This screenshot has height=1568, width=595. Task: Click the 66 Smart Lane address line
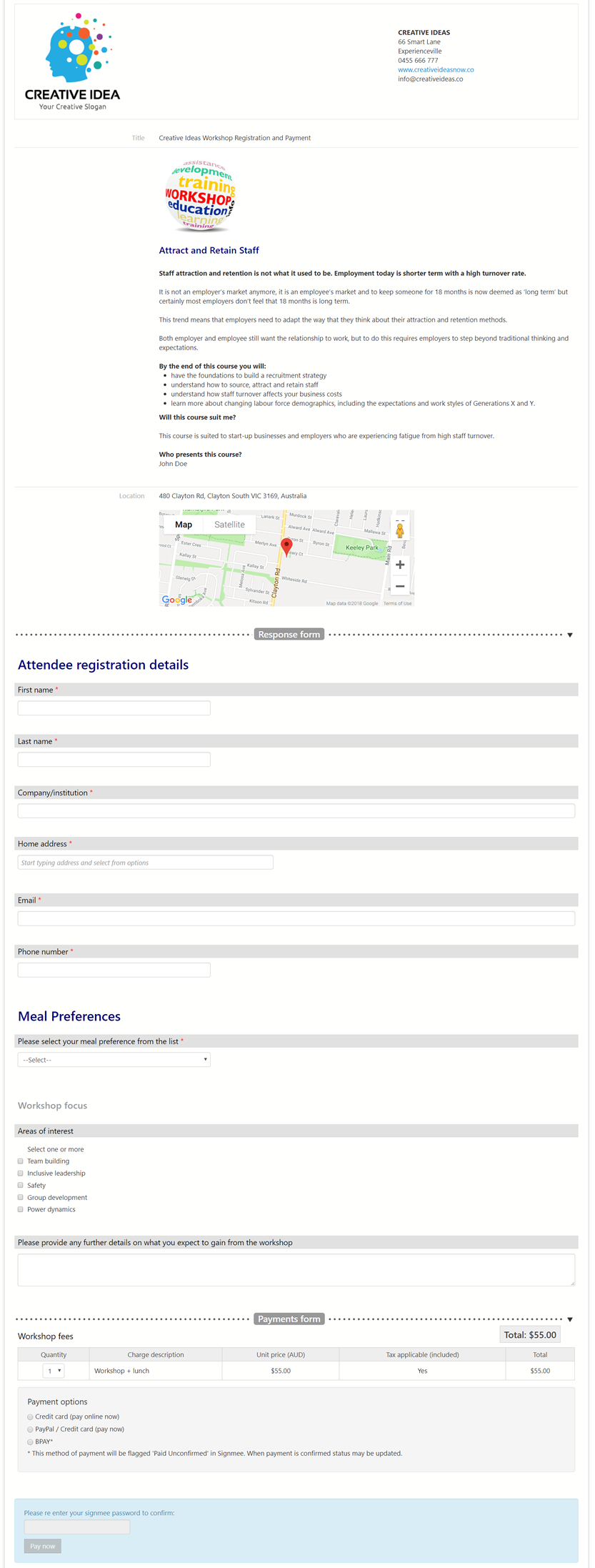(419, 42)
